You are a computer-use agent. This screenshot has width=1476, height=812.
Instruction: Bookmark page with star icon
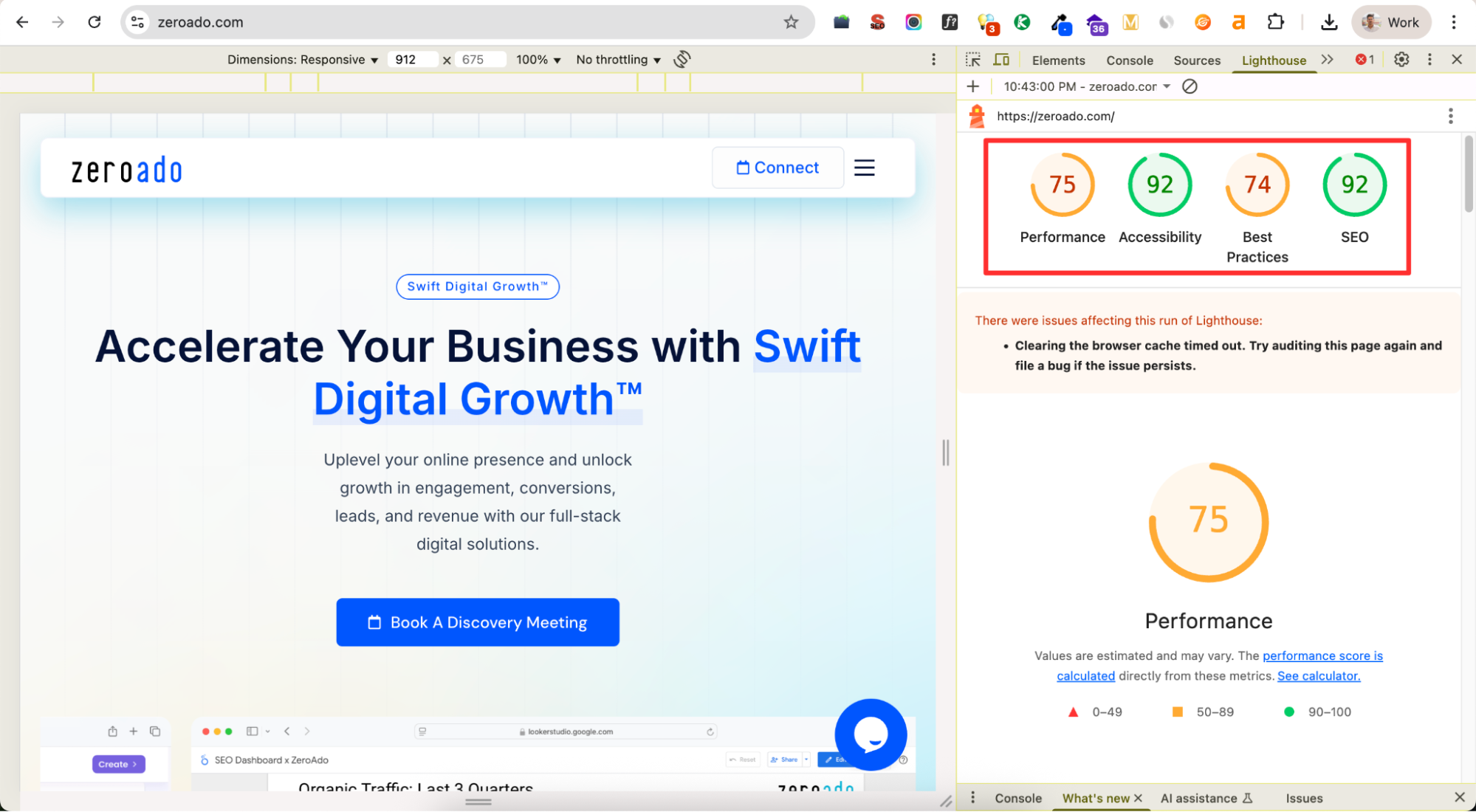pos(791,22)
